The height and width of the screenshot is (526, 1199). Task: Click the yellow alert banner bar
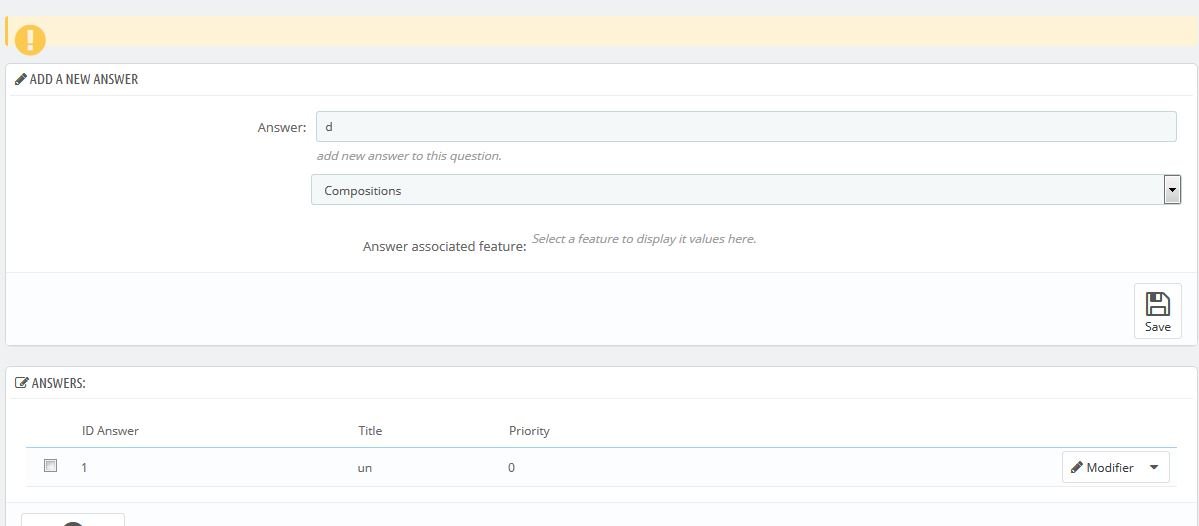point(600,30)
